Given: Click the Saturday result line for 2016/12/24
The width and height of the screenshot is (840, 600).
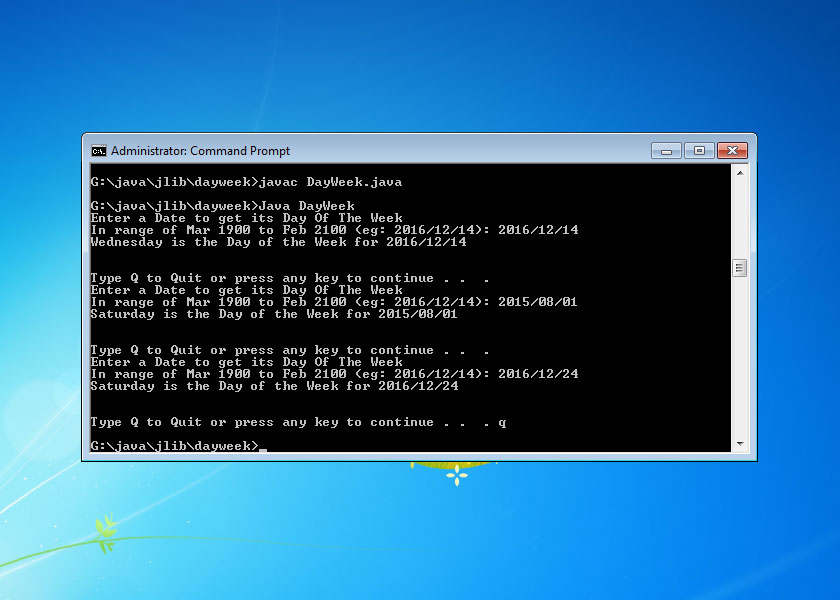Looking at the screenshot, I should pos(274,386).
